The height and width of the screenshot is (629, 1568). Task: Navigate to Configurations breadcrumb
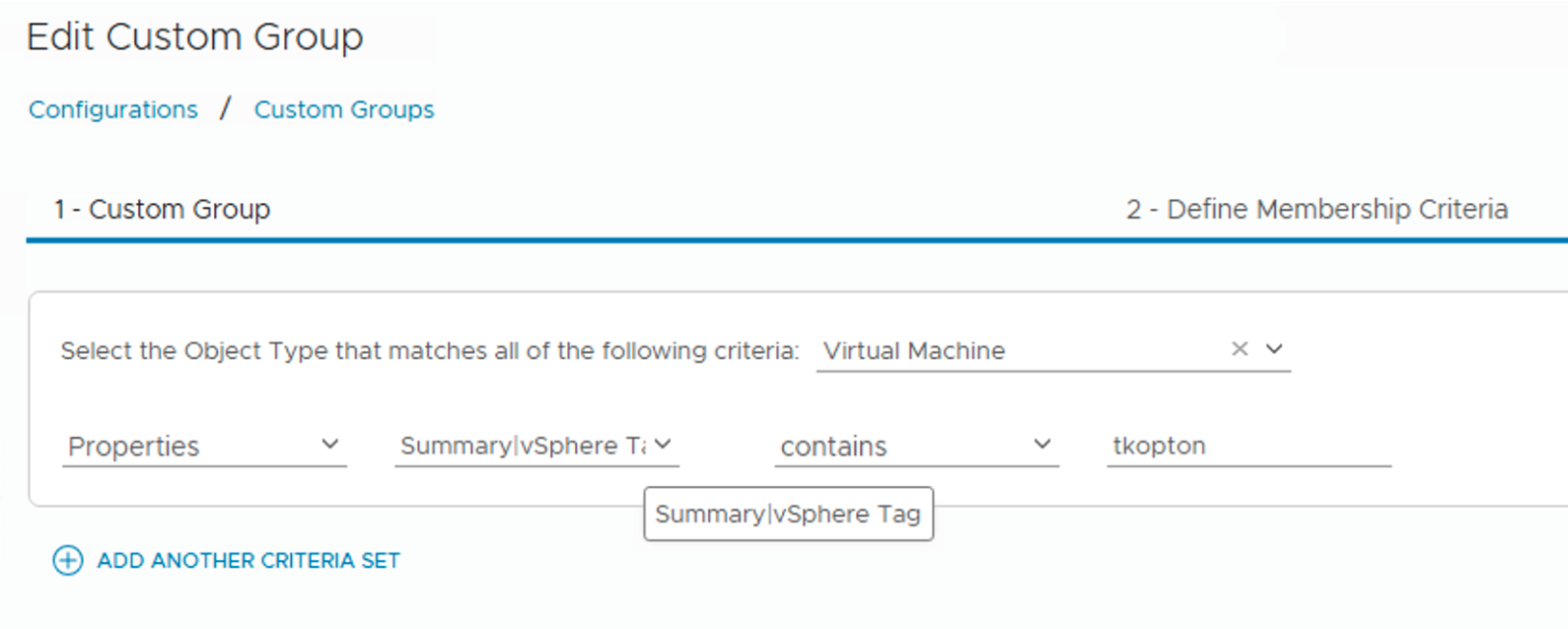click(x=113, y=109)
